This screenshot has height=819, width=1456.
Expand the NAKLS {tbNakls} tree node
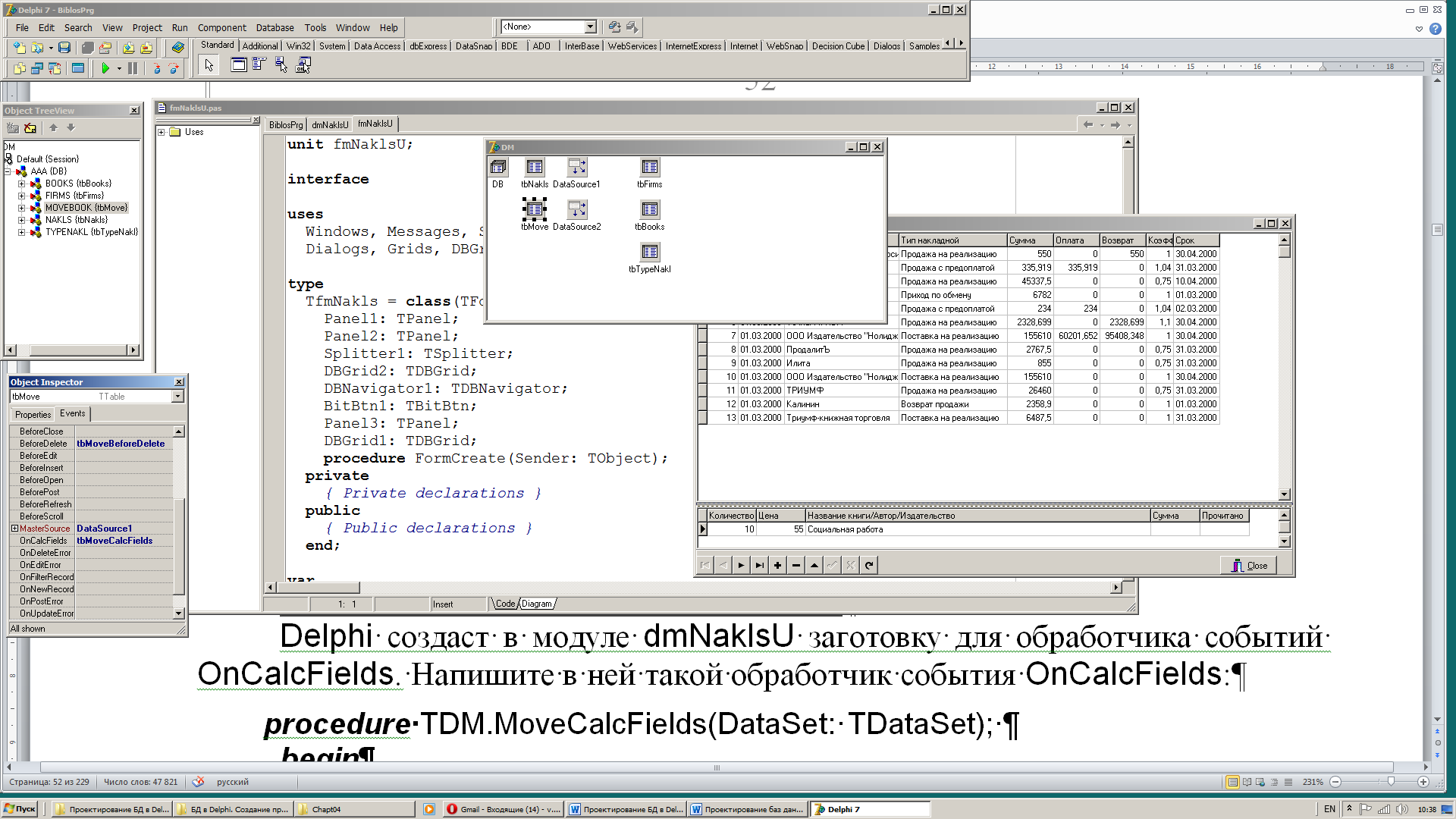(x=22, y=220)
